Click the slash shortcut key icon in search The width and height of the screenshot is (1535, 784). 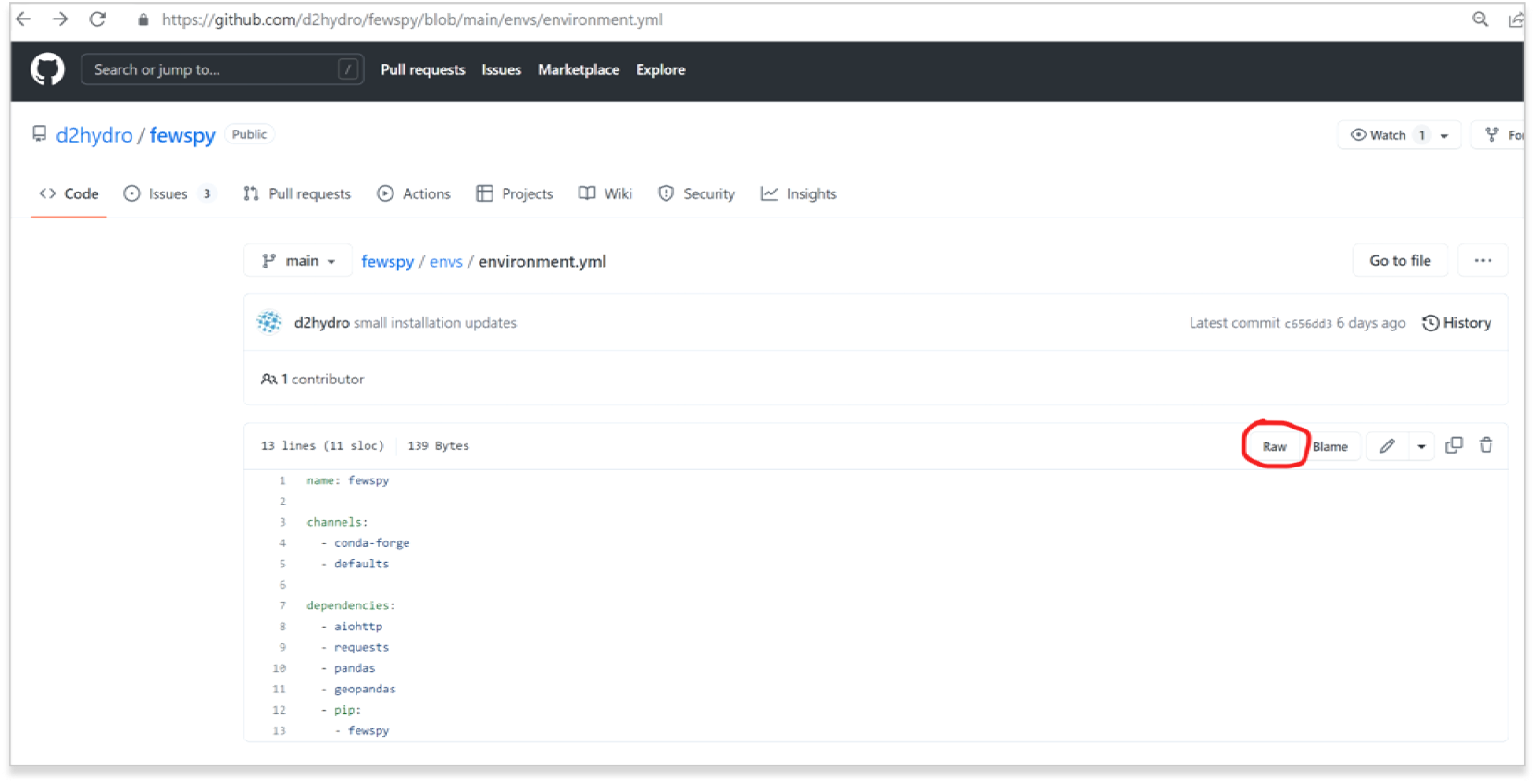pos(347,69)
